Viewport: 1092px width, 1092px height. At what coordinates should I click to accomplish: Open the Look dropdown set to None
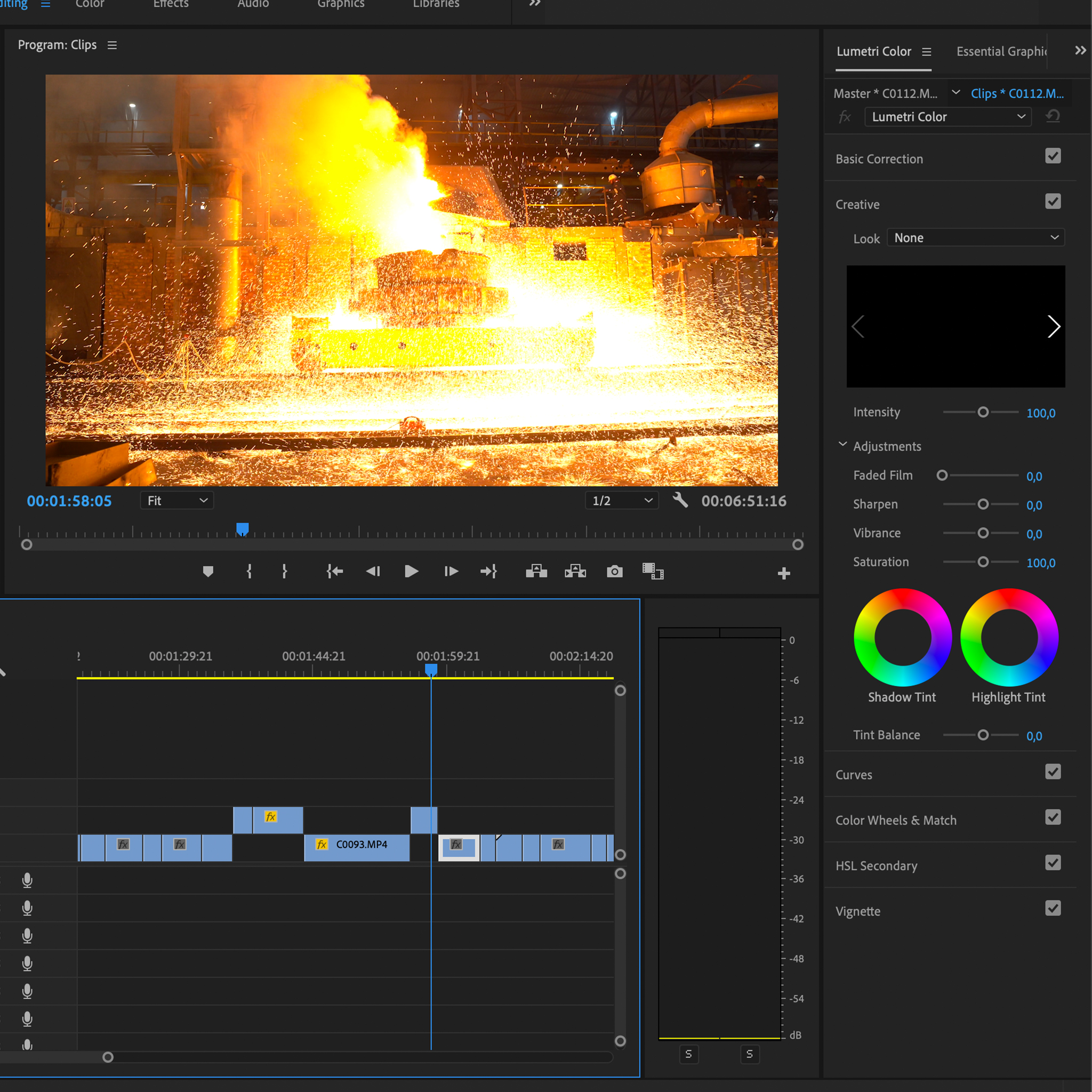[976, 238]
